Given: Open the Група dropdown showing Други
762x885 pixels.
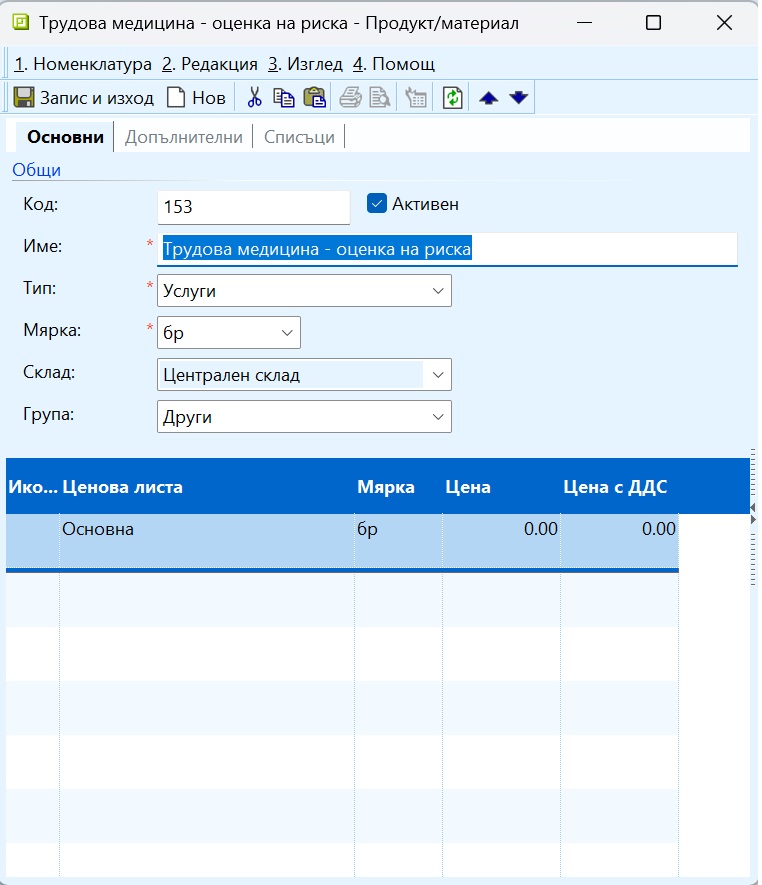Looking at the screenshot, I should (437, 417).
